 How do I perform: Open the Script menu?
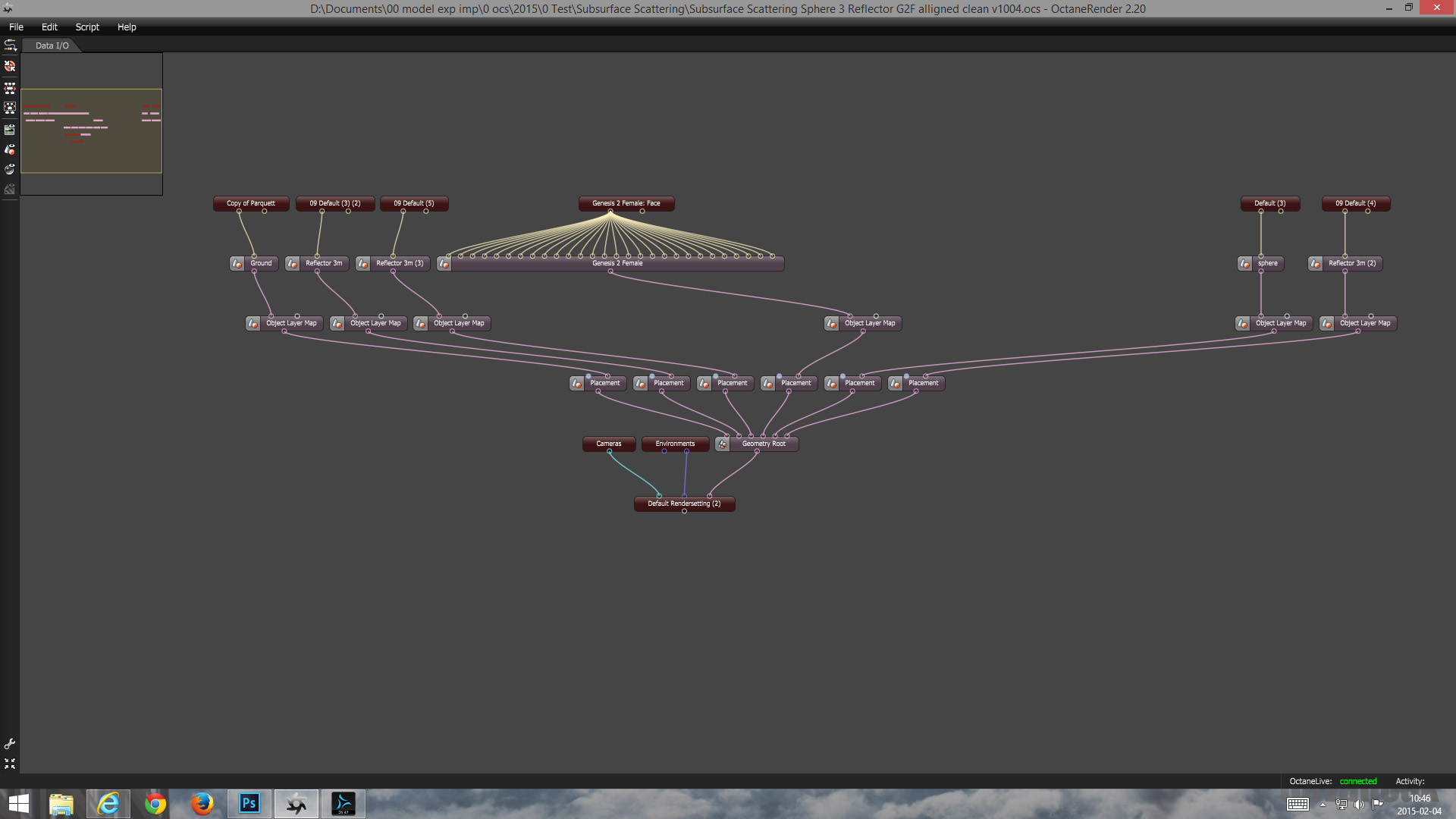click(x=87, y=27)
